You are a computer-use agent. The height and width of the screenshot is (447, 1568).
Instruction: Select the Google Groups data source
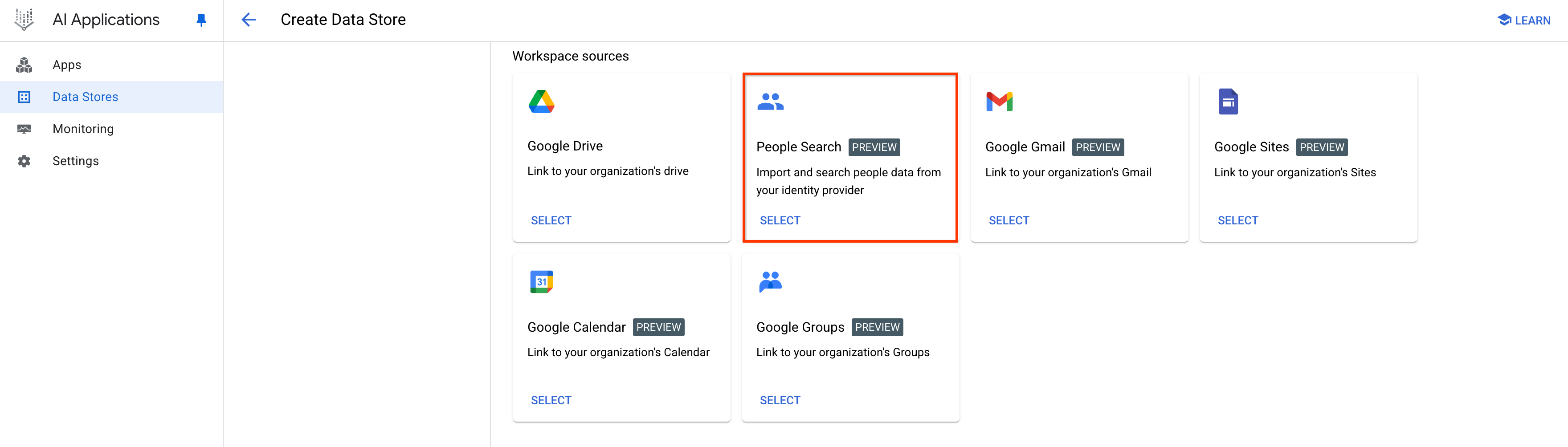coord(780,399)
